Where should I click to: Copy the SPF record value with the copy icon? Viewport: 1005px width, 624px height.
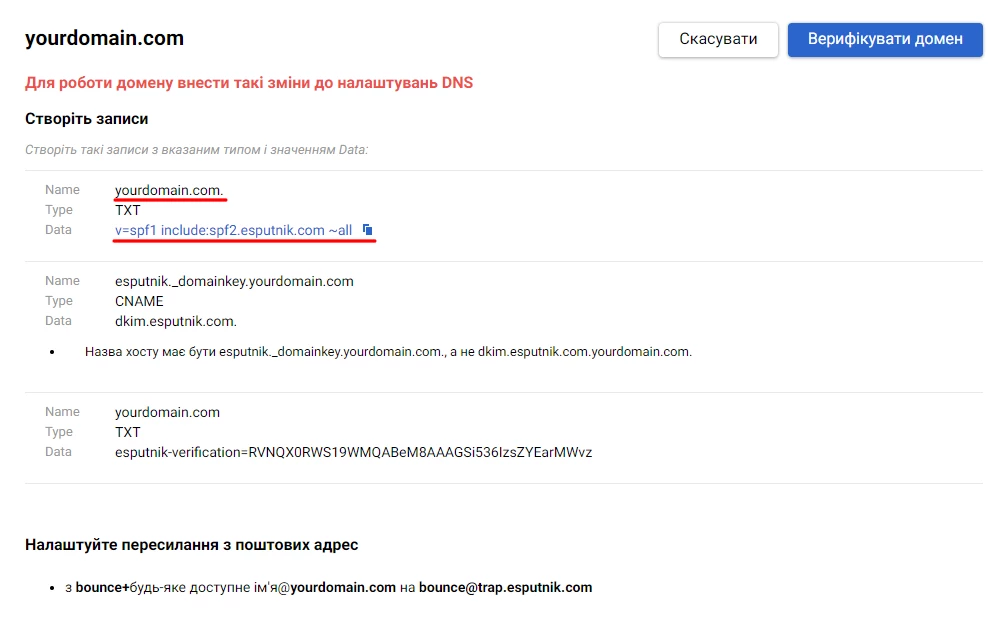[367, 229]
